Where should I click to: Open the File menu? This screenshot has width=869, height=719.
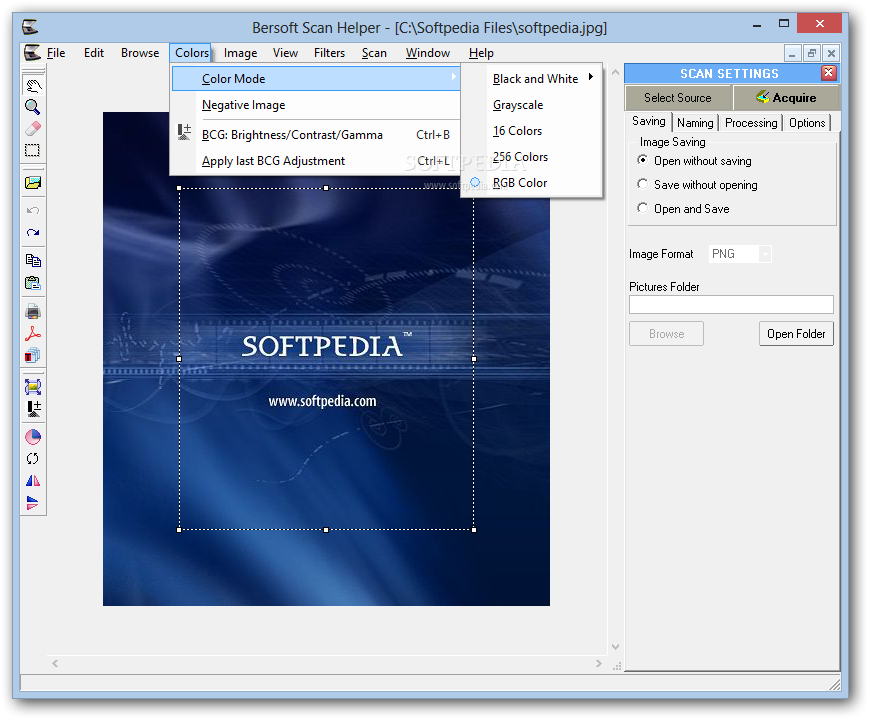[x=56, y=53]
